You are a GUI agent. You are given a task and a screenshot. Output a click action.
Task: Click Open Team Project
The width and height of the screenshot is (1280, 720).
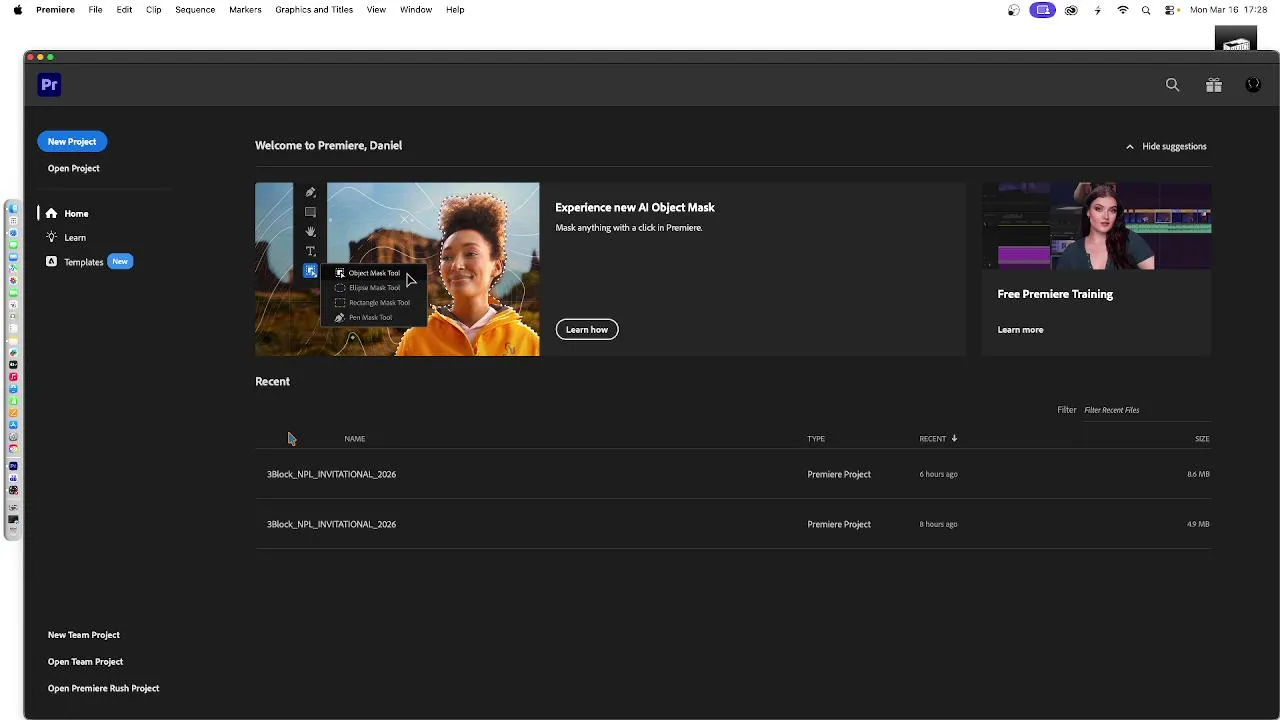click(85, 662)
